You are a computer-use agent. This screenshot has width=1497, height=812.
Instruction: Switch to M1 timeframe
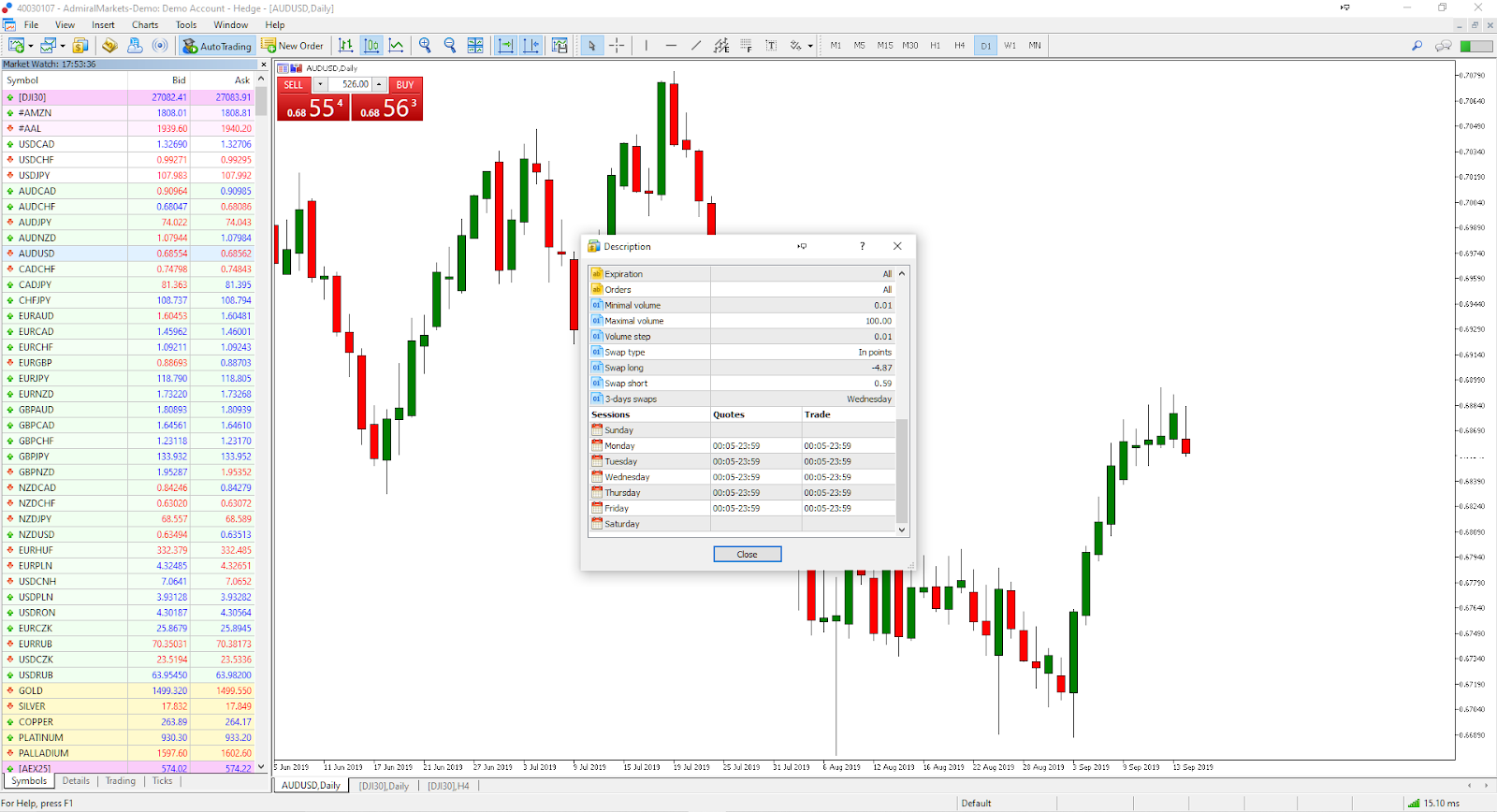point(836,45)
